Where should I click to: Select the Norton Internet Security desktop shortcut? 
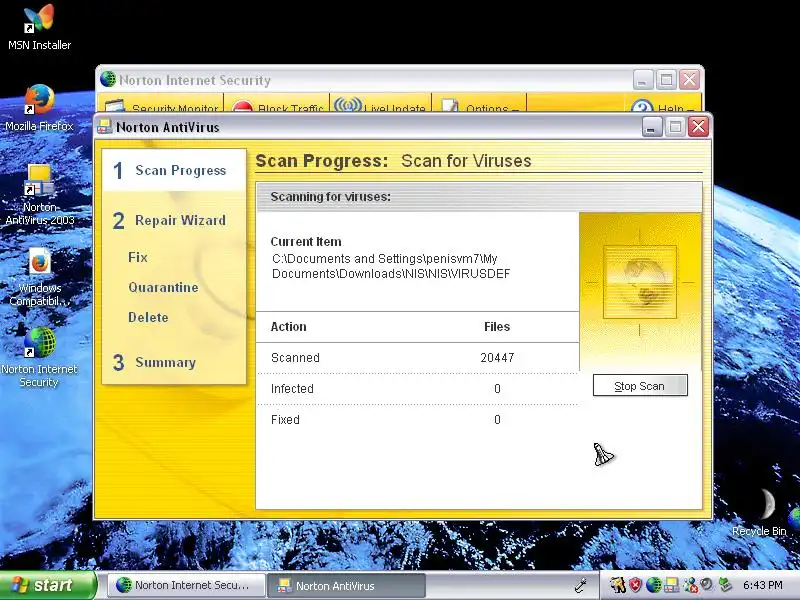pyautogui.click(x=39, y=357)
